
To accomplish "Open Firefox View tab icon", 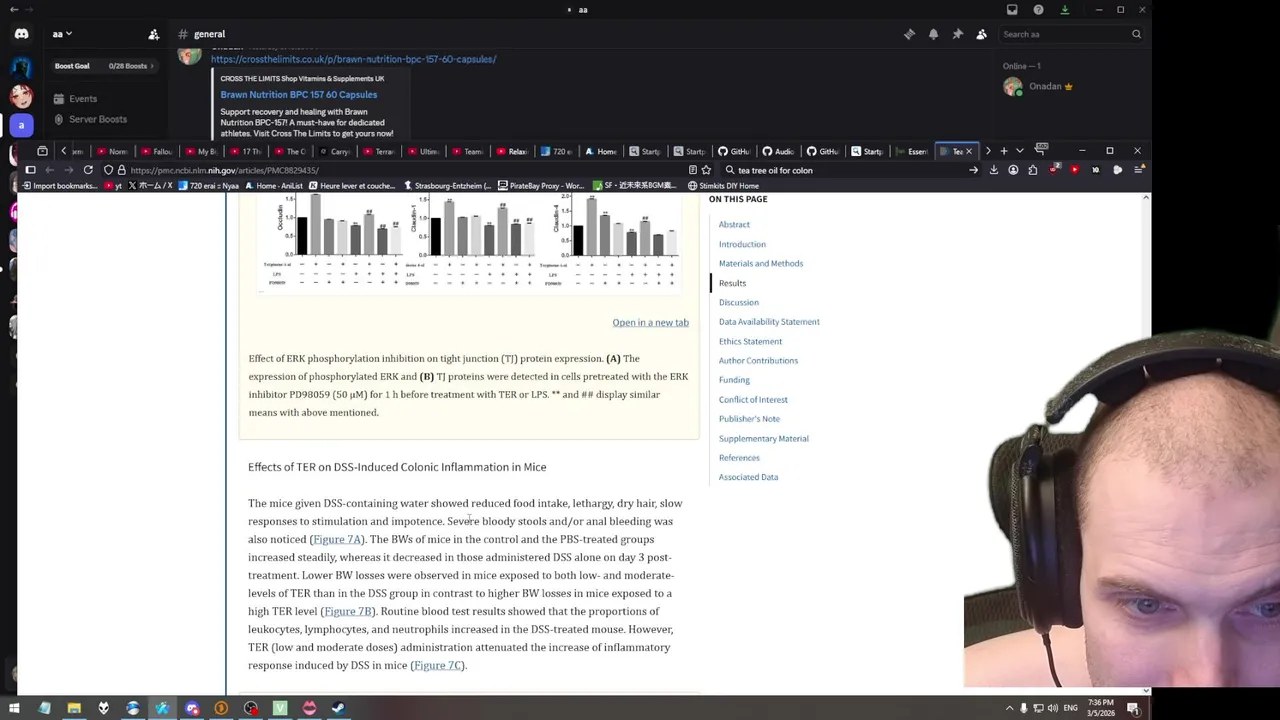I will pyautogui.click(x=42, y=151).
